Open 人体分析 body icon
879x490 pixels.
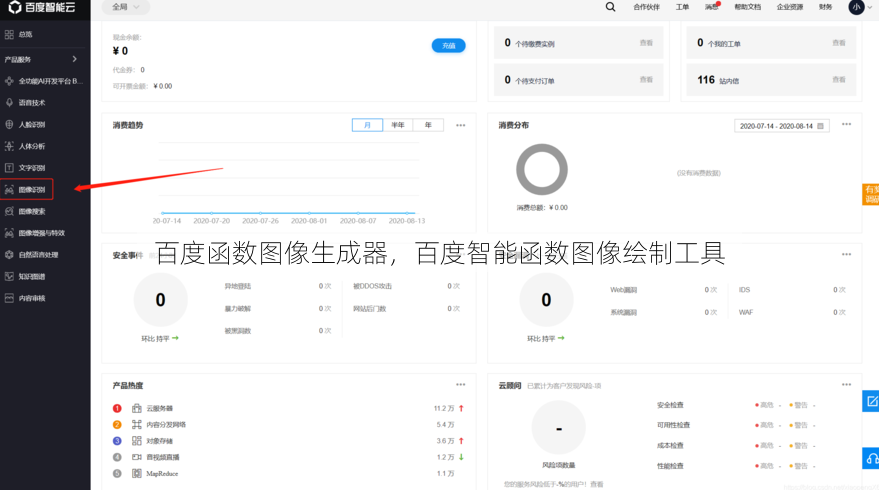tap(9, 146)
